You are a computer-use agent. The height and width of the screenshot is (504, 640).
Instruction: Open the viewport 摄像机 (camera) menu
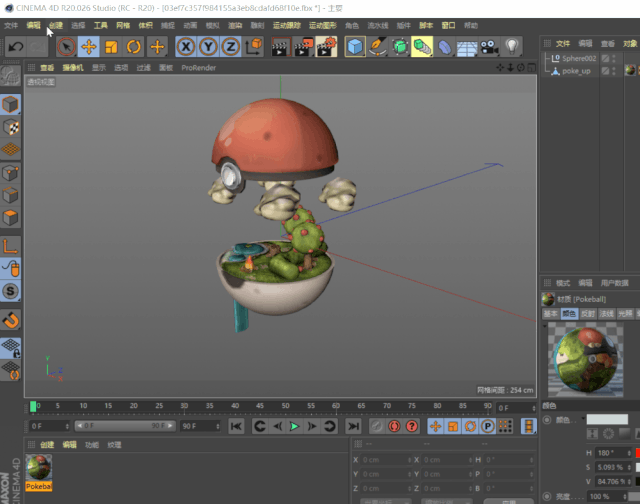[x=73, y=68]
